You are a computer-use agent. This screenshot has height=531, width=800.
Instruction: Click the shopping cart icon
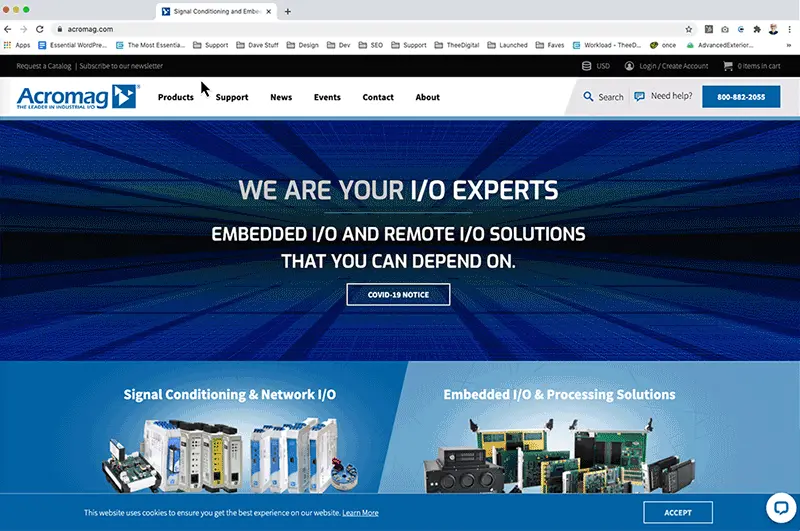point(728,66)
